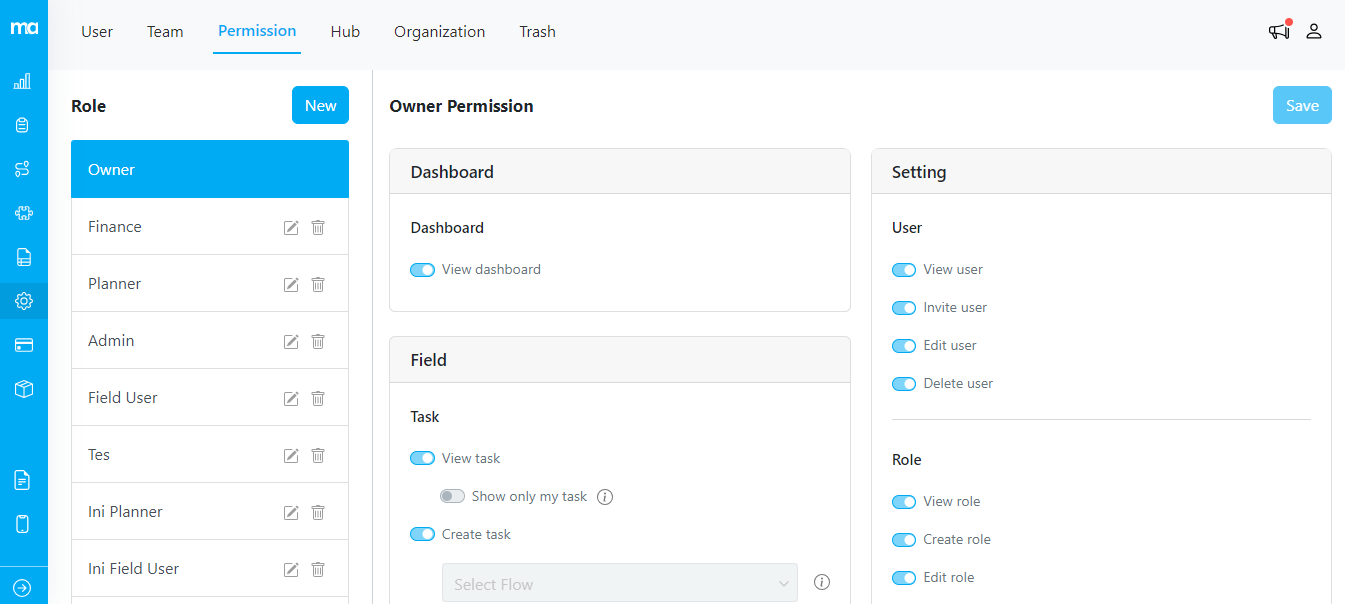Open the user profile icon

pos(1314,31)
